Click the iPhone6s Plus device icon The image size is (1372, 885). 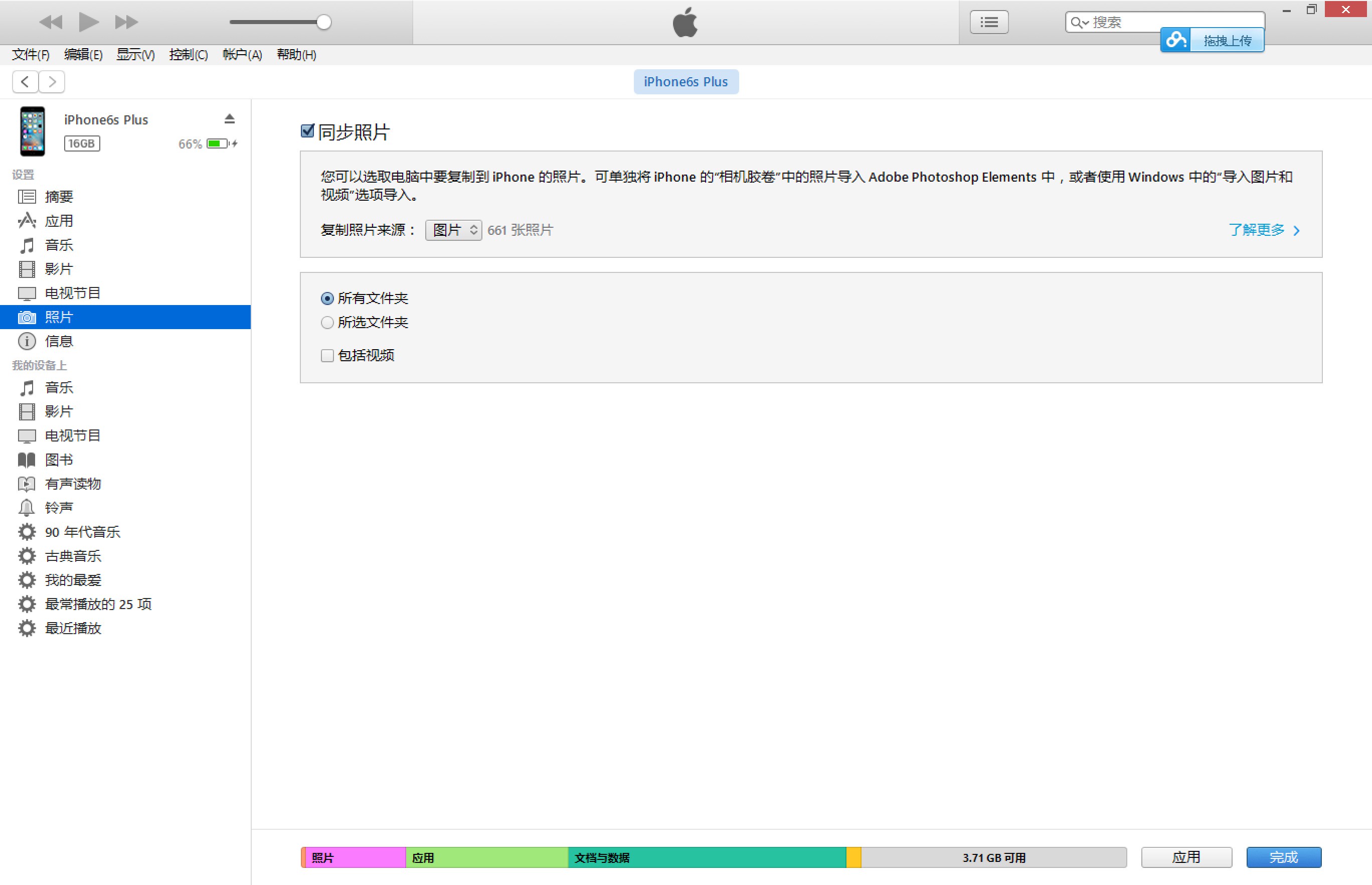31,130
